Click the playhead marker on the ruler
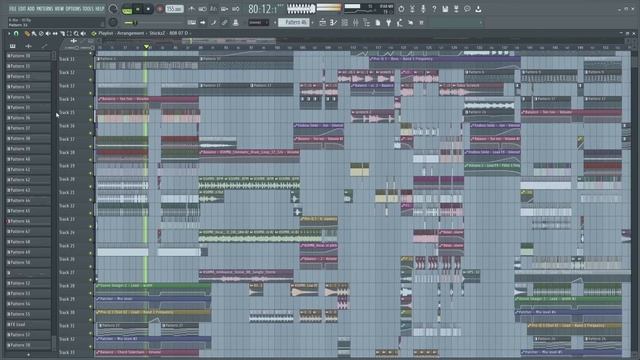Image resolution: width=640 pixels, height=360 pixels. tap(147, 47)
